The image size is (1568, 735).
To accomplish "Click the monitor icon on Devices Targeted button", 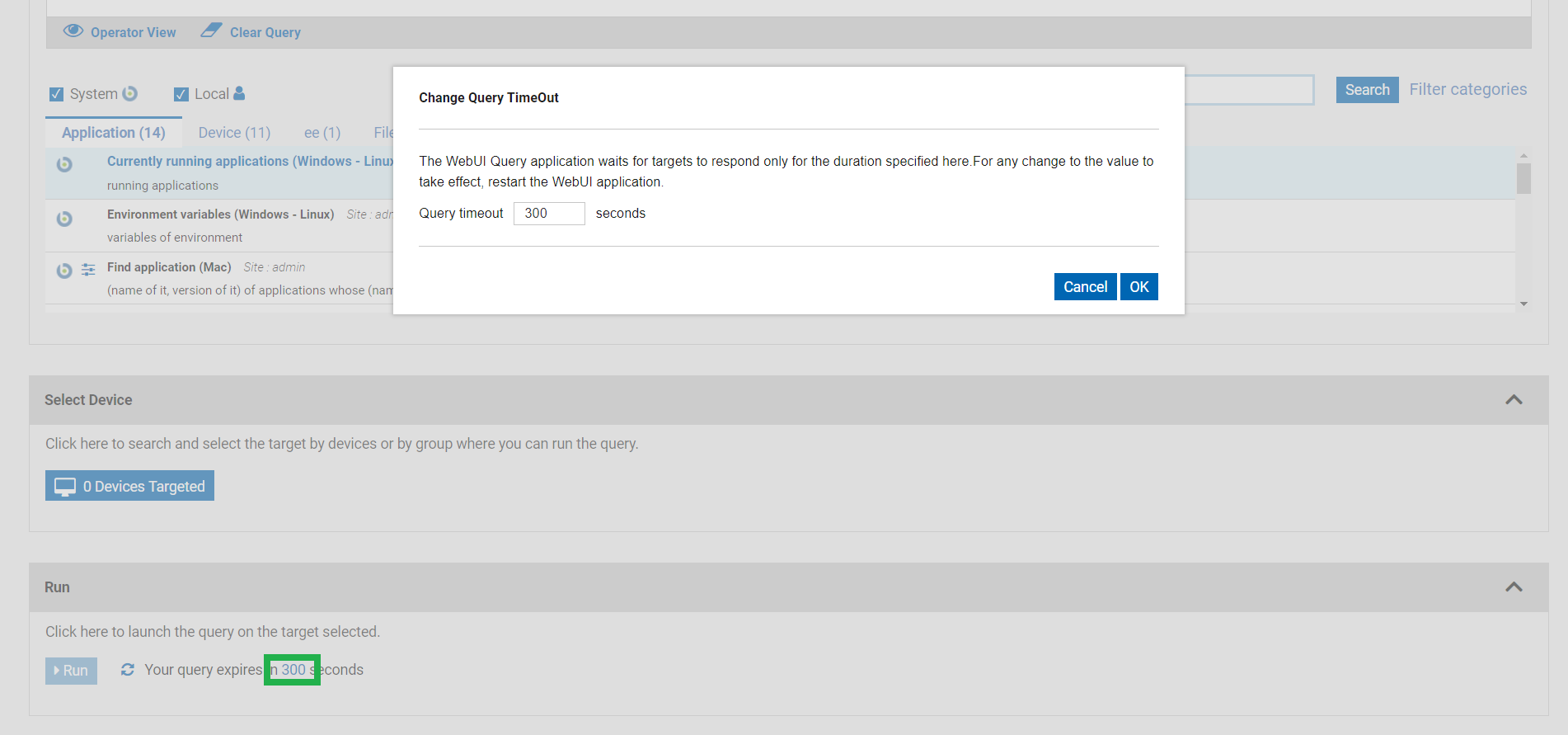I will coord(65,487).
